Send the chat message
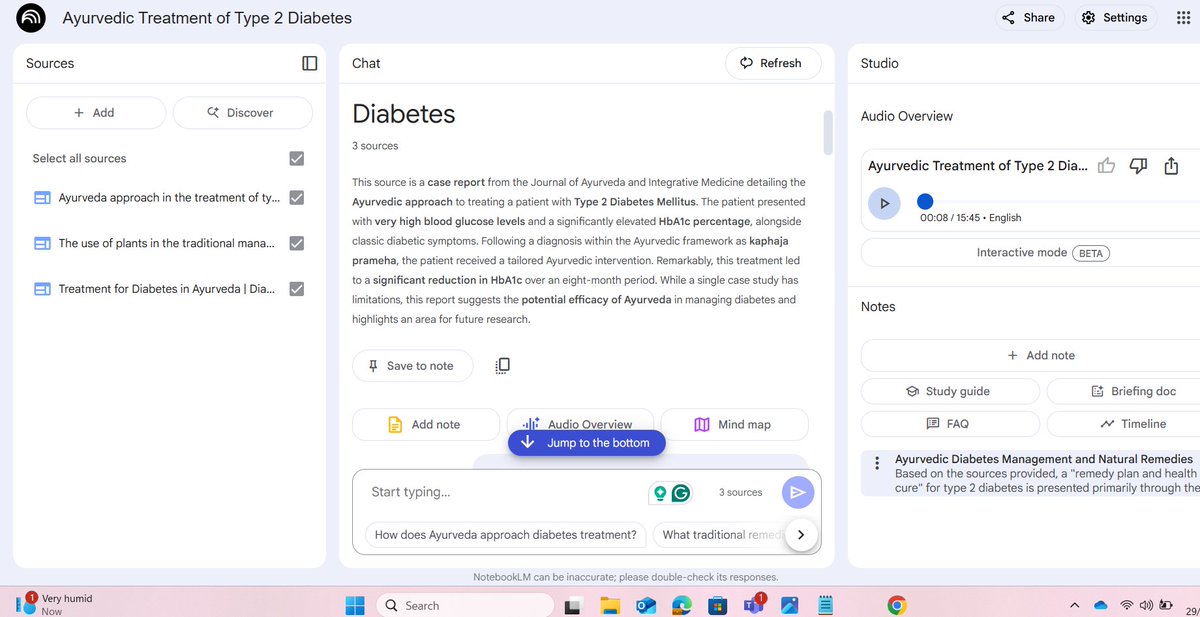 click(x=797, y=492)
